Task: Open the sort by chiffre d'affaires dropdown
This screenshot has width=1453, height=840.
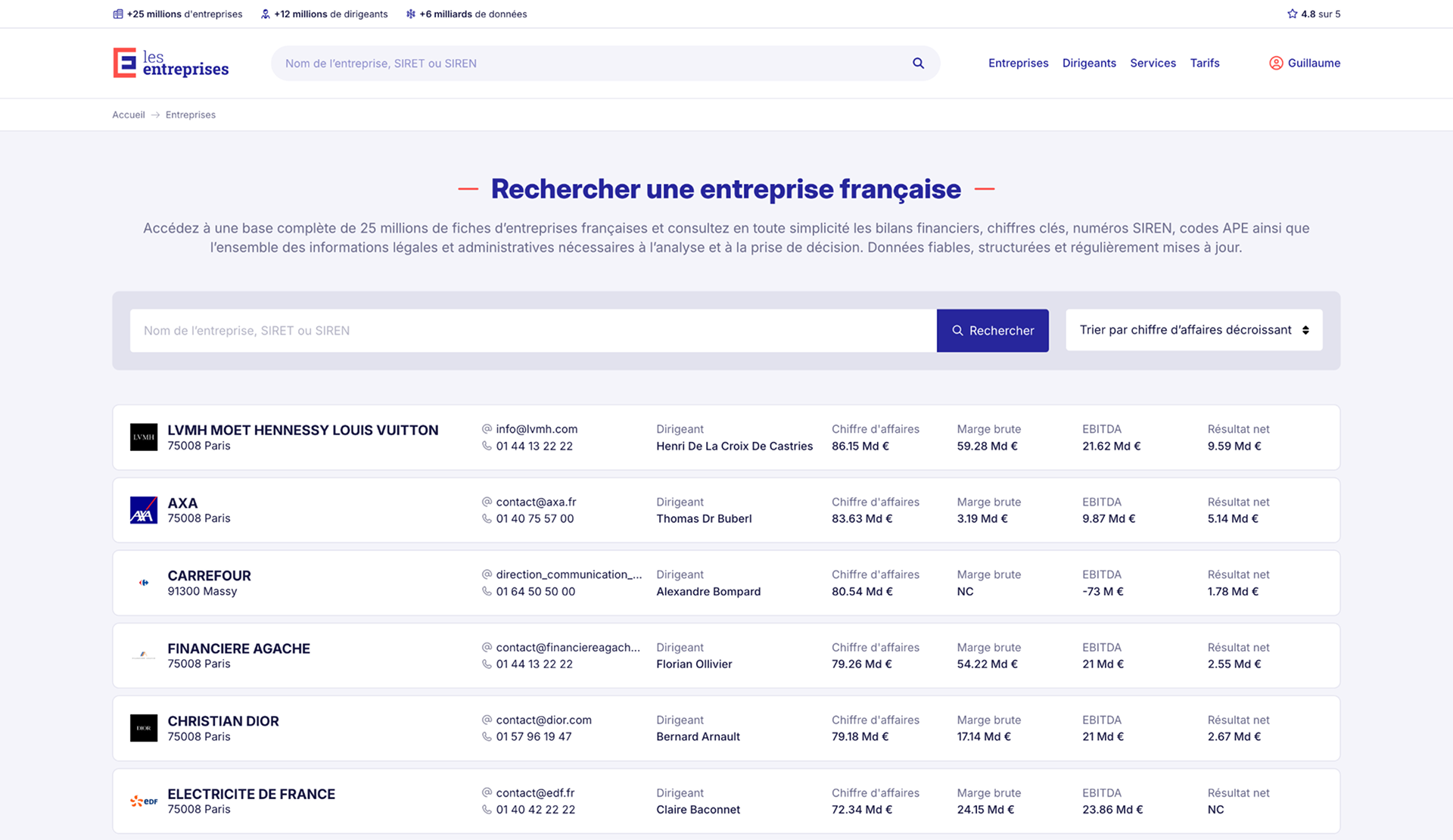Action: point(1194,330)
